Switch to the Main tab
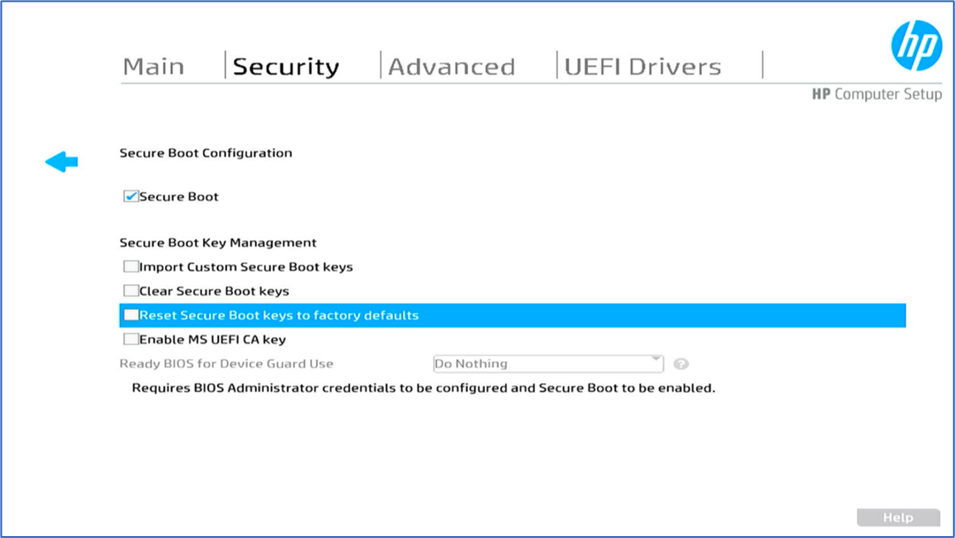 point(153,67)
